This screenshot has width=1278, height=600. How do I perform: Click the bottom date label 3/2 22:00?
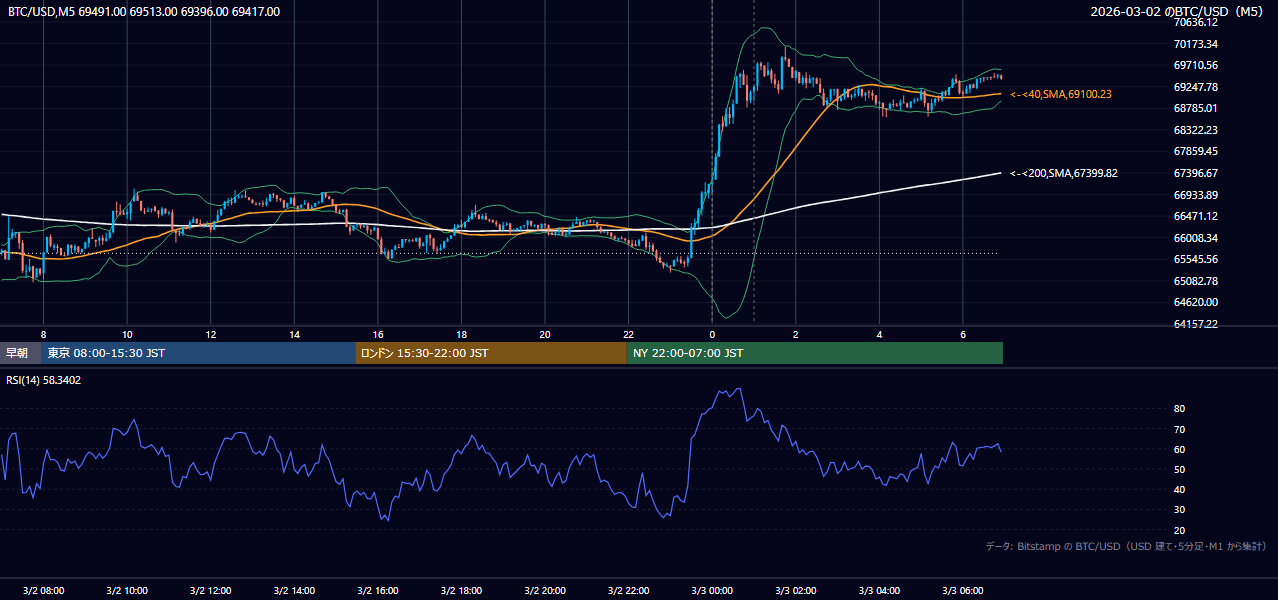click(628, 591)
